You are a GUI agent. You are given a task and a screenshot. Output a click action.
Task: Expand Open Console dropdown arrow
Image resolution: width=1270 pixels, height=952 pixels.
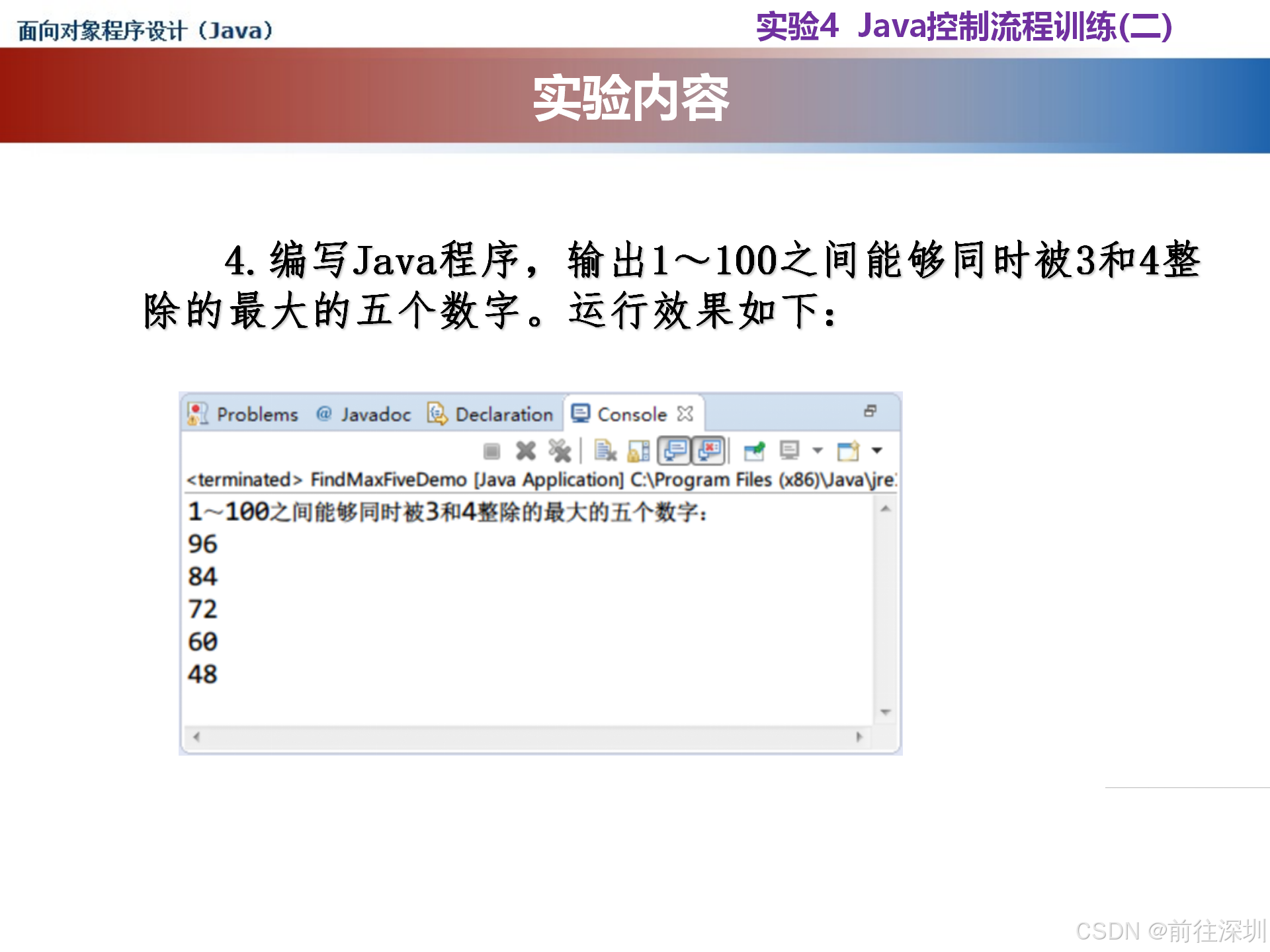click(877, 451)
